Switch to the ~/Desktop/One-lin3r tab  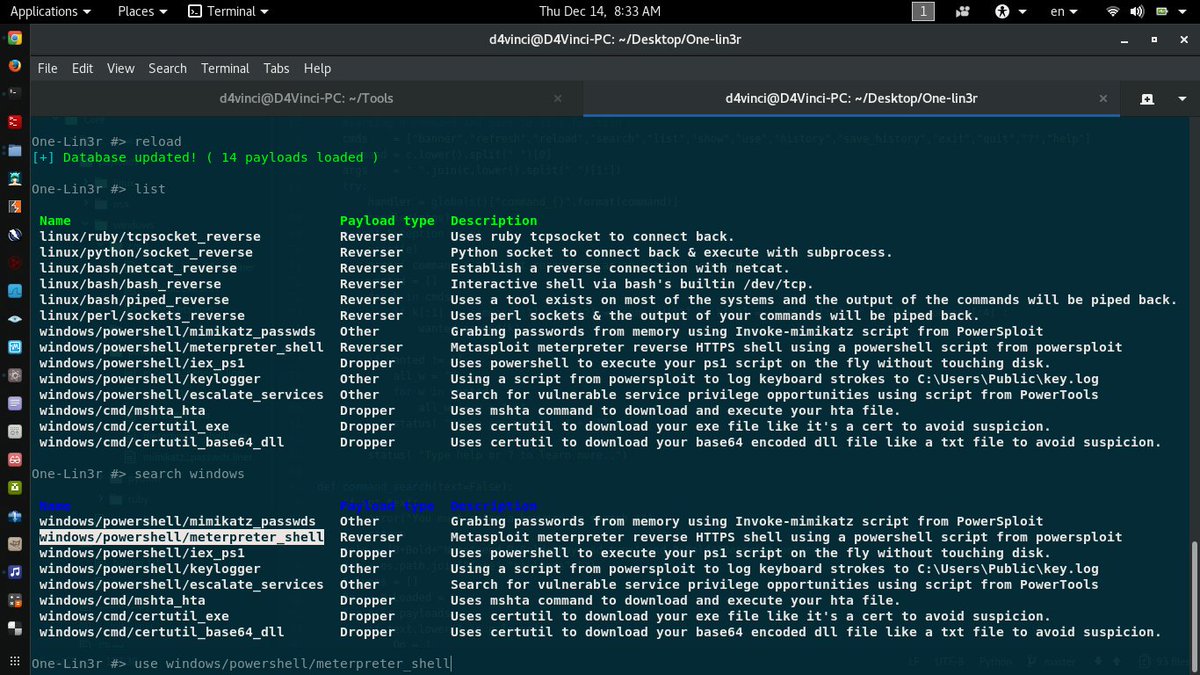pyautogui.click(x=853, y=99)
